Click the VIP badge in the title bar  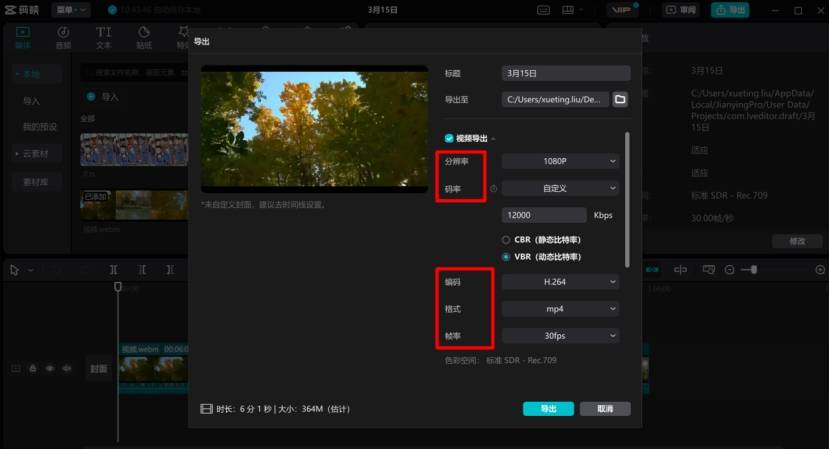[x=622, y=10]
